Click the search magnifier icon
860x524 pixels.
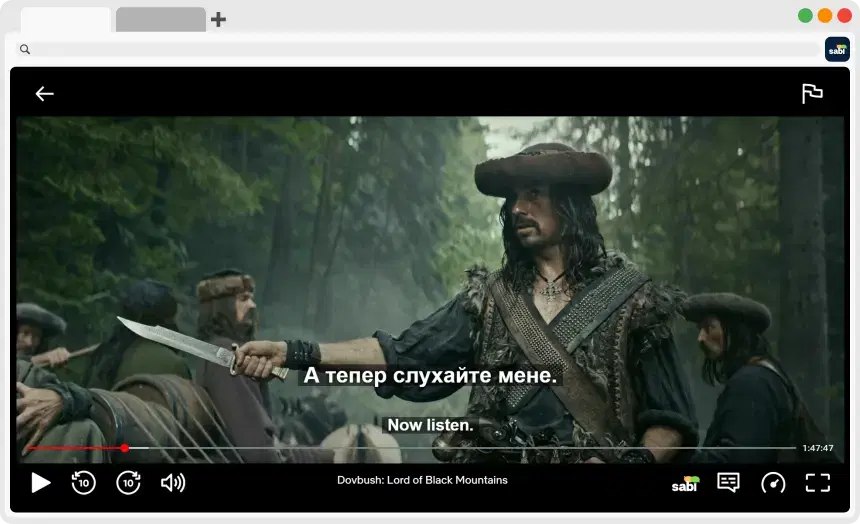point(25,49)
